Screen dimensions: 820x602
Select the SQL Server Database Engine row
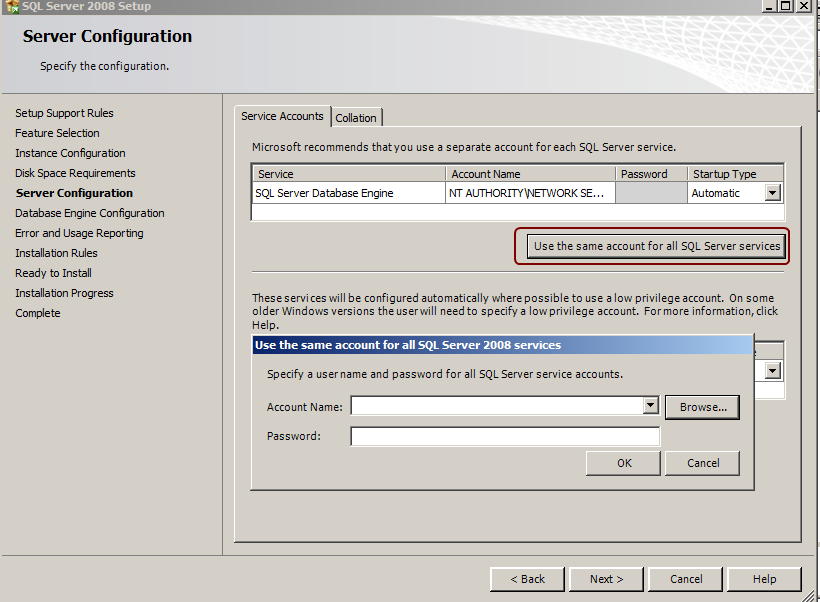point(324,193)
